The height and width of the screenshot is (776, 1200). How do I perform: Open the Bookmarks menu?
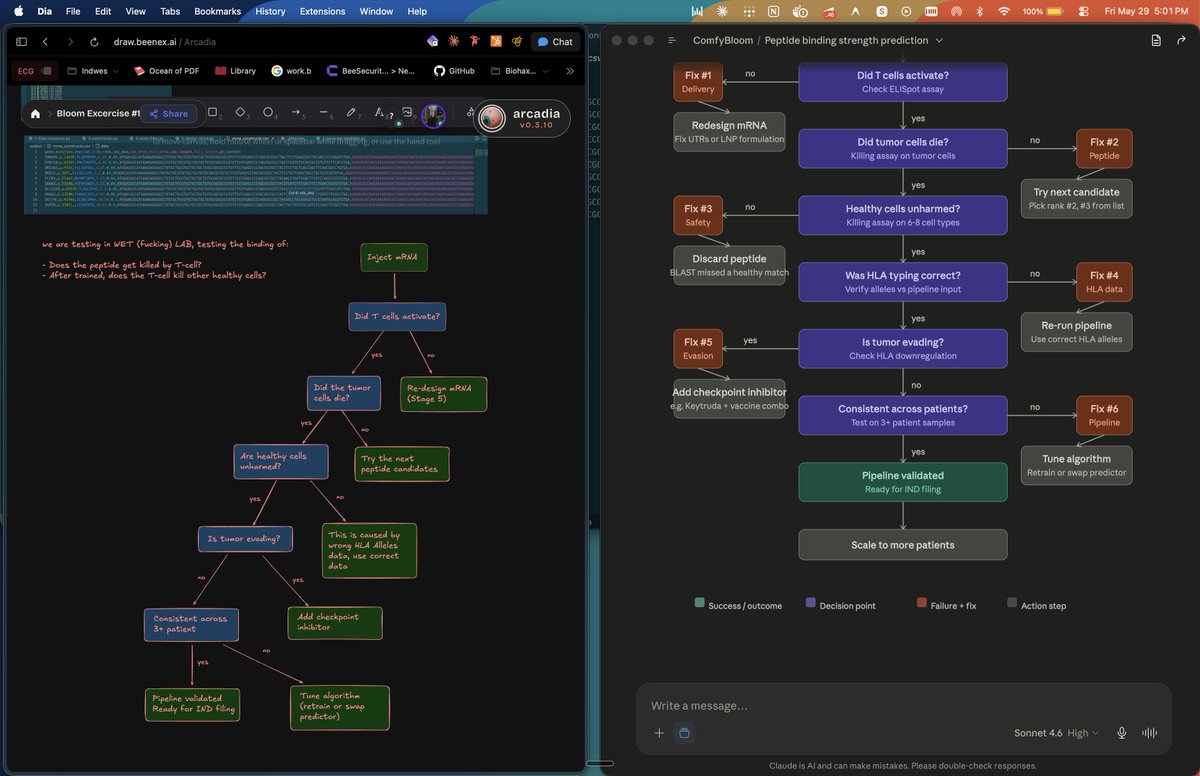pyautogui.click(x=218, y=11)
